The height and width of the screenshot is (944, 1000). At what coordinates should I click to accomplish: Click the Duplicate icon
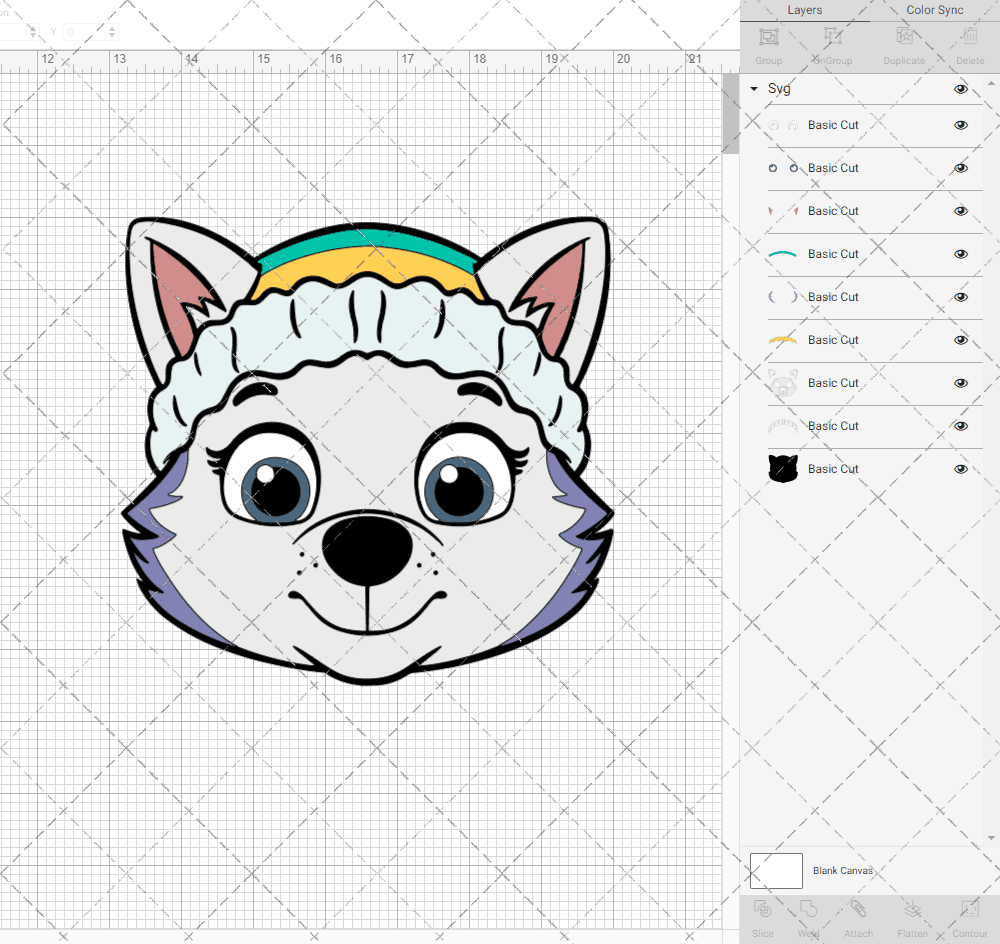(904, 36)
